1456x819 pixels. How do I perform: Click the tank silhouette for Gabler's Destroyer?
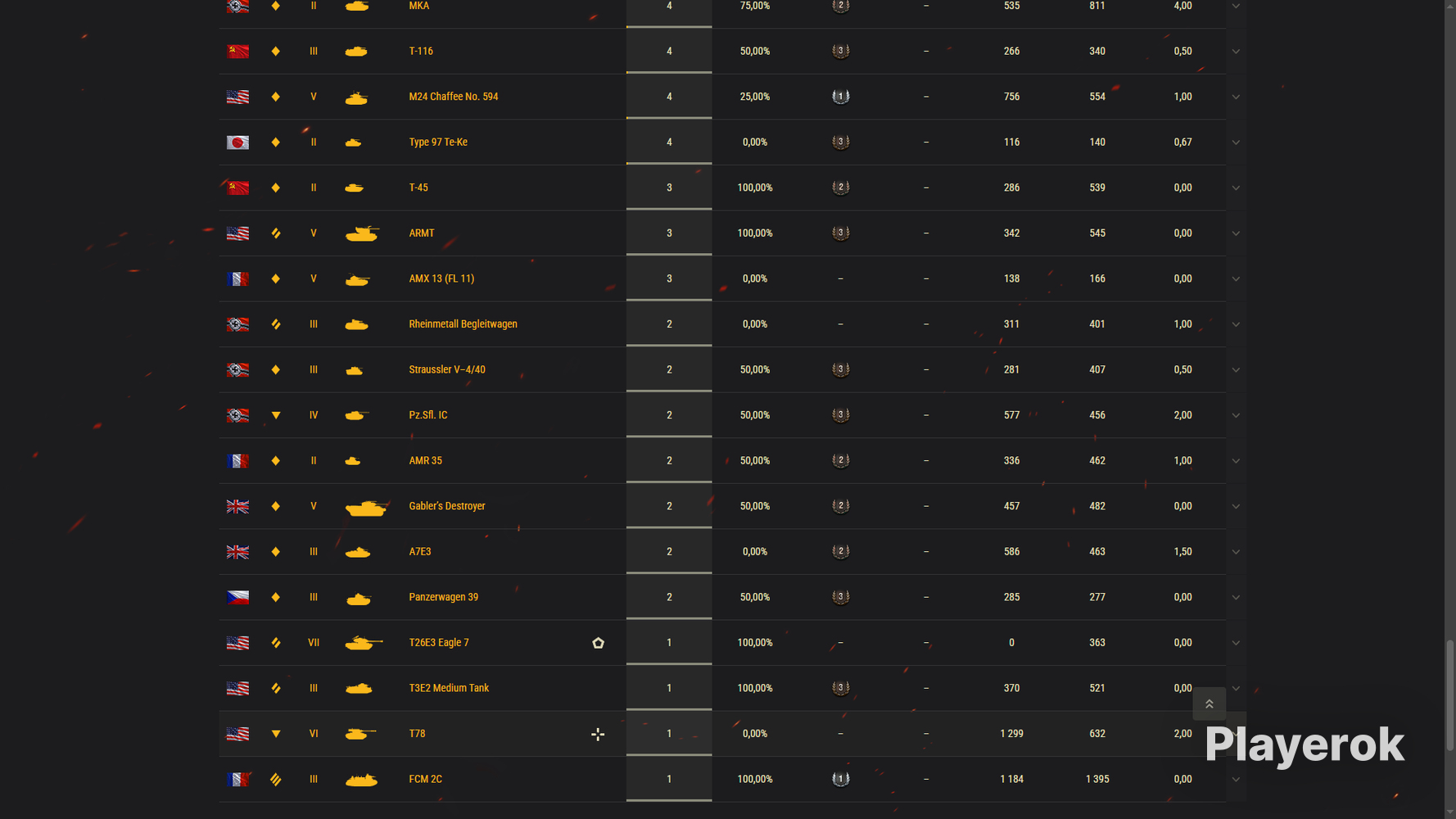[365, 507]
